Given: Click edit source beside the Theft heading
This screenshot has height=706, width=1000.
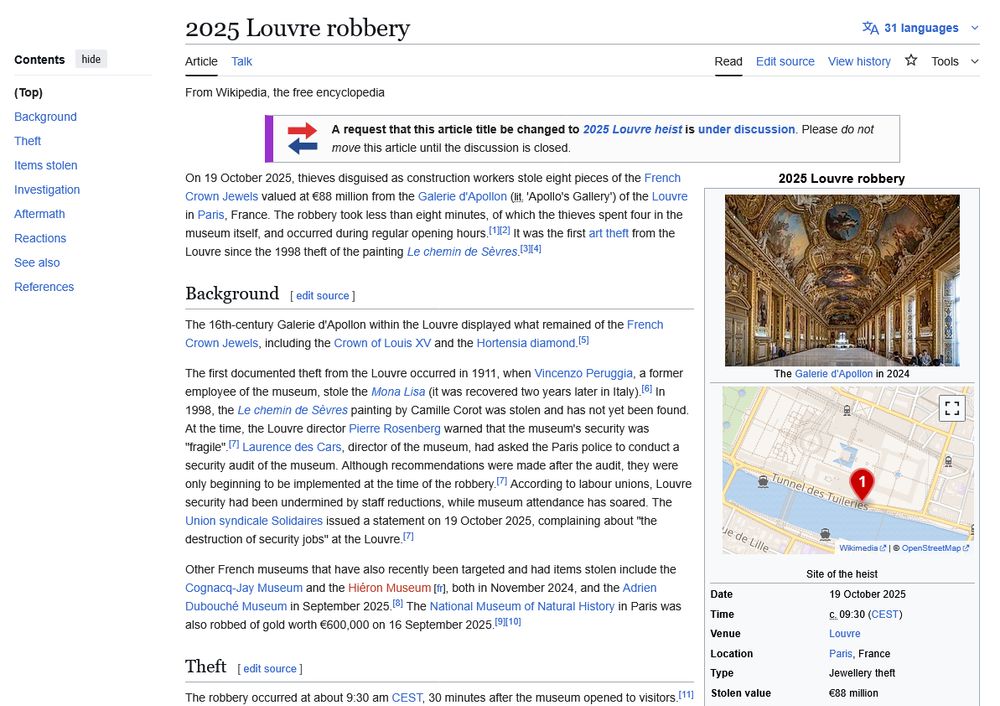Looking at the screenshot, I should point(272,668).
